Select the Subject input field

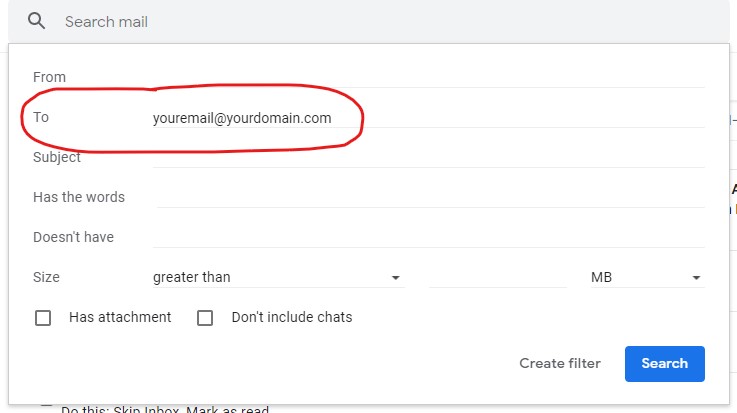(428, 157)
